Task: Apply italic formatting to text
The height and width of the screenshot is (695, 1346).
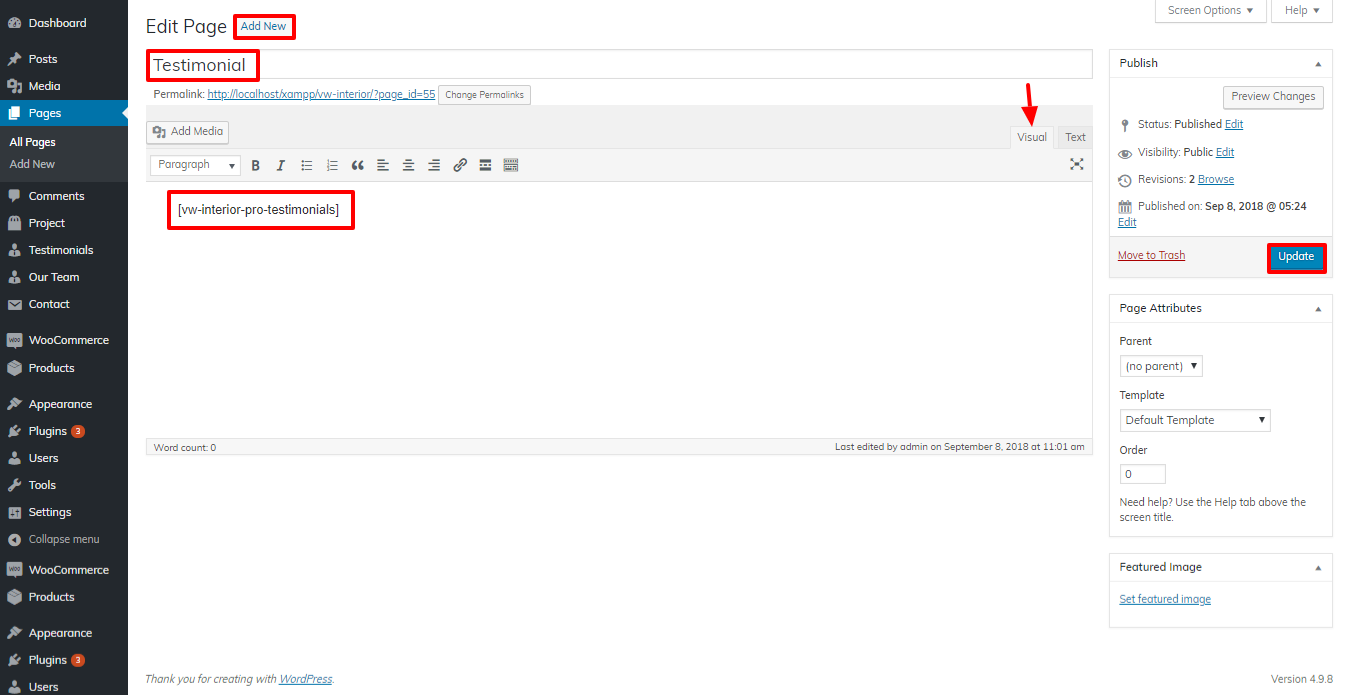Action: click(281, 166)
